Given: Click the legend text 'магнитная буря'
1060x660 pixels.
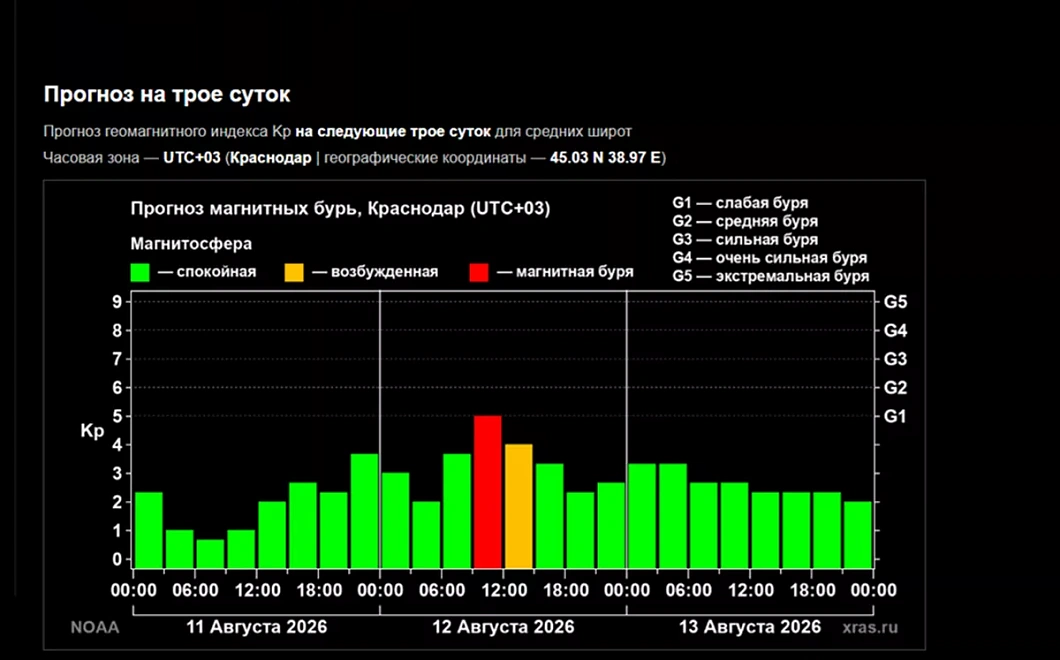Looking at the screenshot, I should click(575, 272).
